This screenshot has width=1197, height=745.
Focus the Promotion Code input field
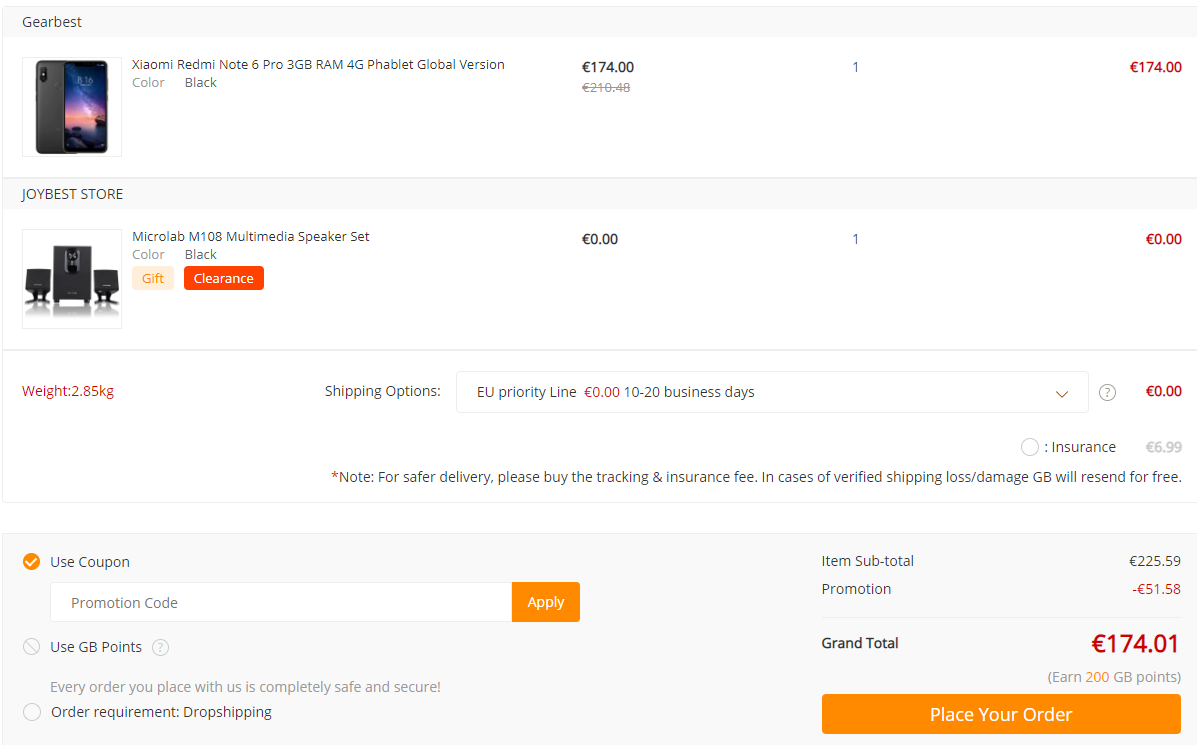coord(280,602)
